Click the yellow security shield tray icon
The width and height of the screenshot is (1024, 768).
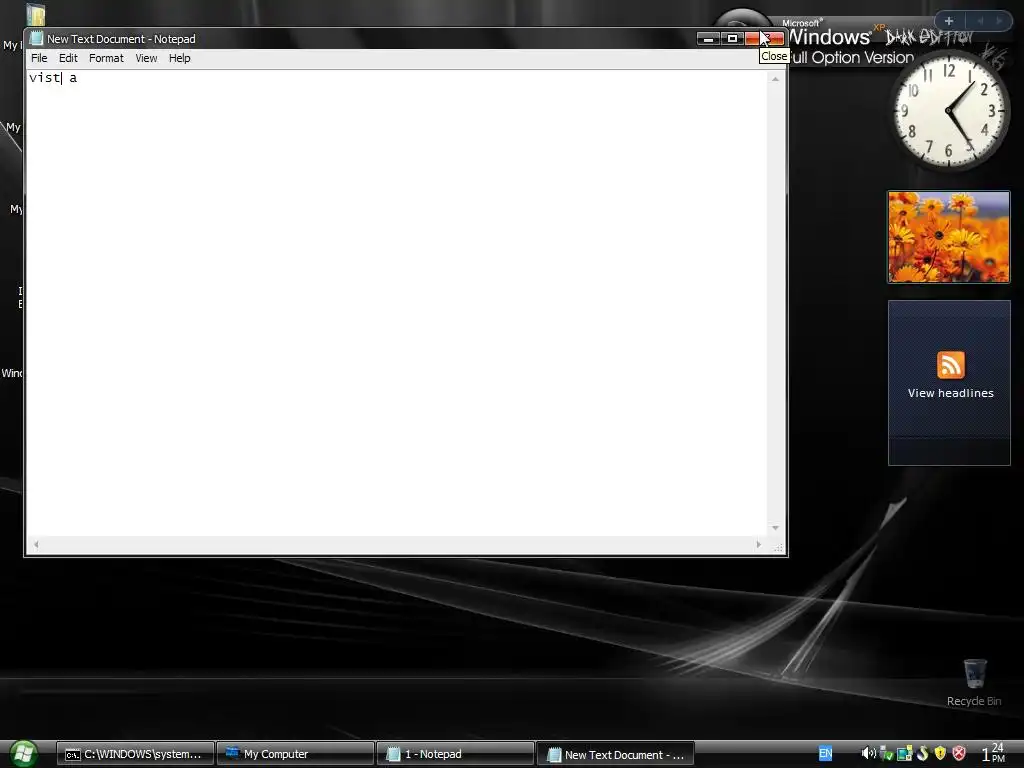[x=940, y=754]
